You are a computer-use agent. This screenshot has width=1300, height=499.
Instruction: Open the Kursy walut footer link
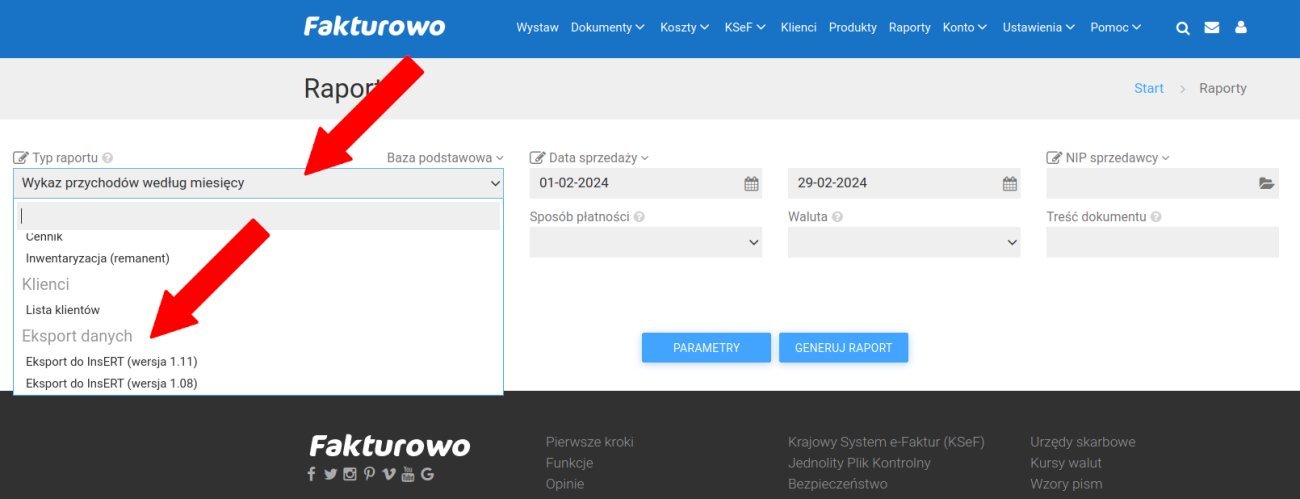pyautogui.click(x=1066, y=463)
